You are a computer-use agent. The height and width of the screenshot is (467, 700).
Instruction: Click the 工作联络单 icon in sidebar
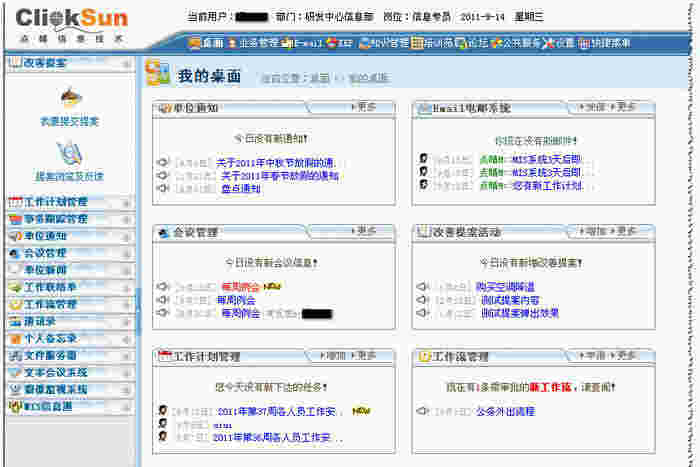(15, 287)
